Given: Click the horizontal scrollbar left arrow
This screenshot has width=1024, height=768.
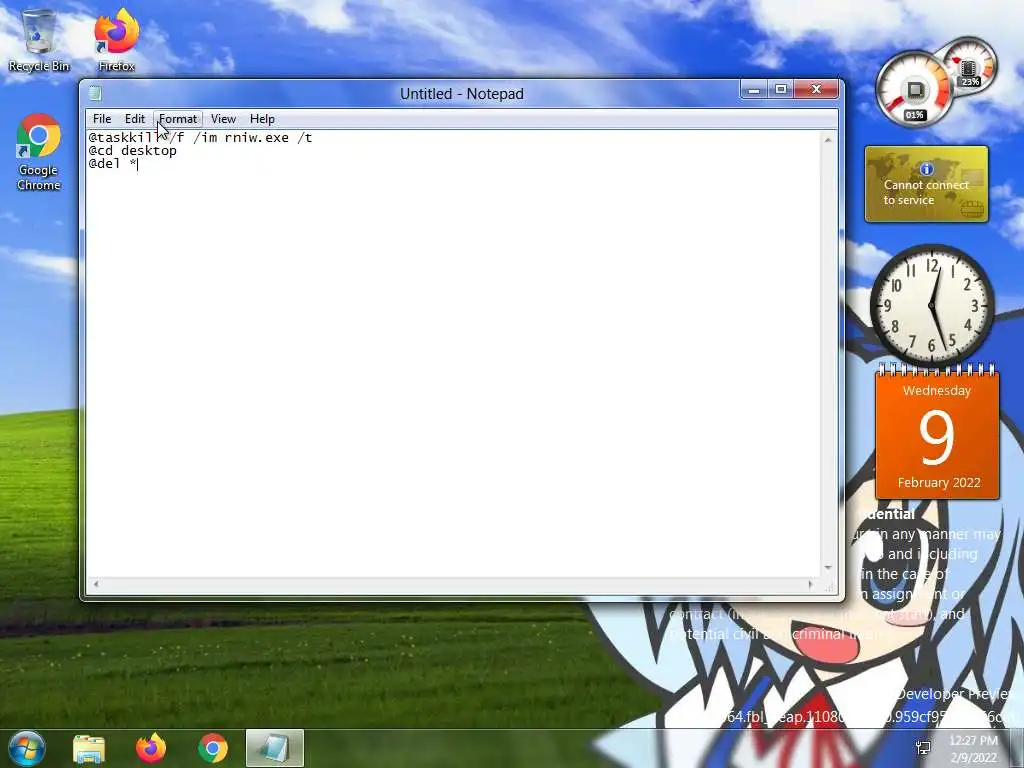Looking at the screenshot, I should point(96,584).
